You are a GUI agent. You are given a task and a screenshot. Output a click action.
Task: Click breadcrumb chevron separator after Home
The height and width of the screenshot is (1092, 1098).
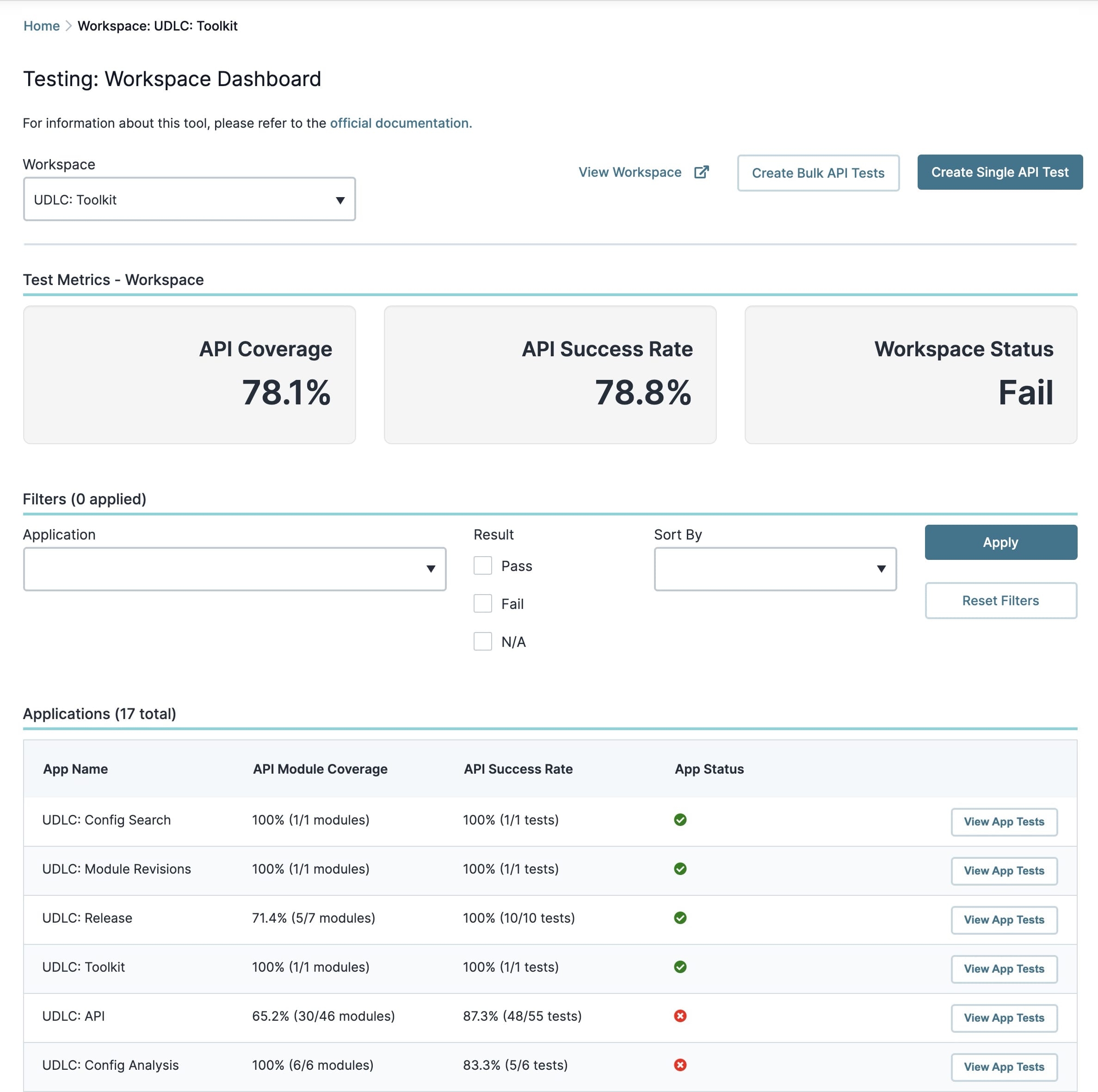[x=69, y=25]
